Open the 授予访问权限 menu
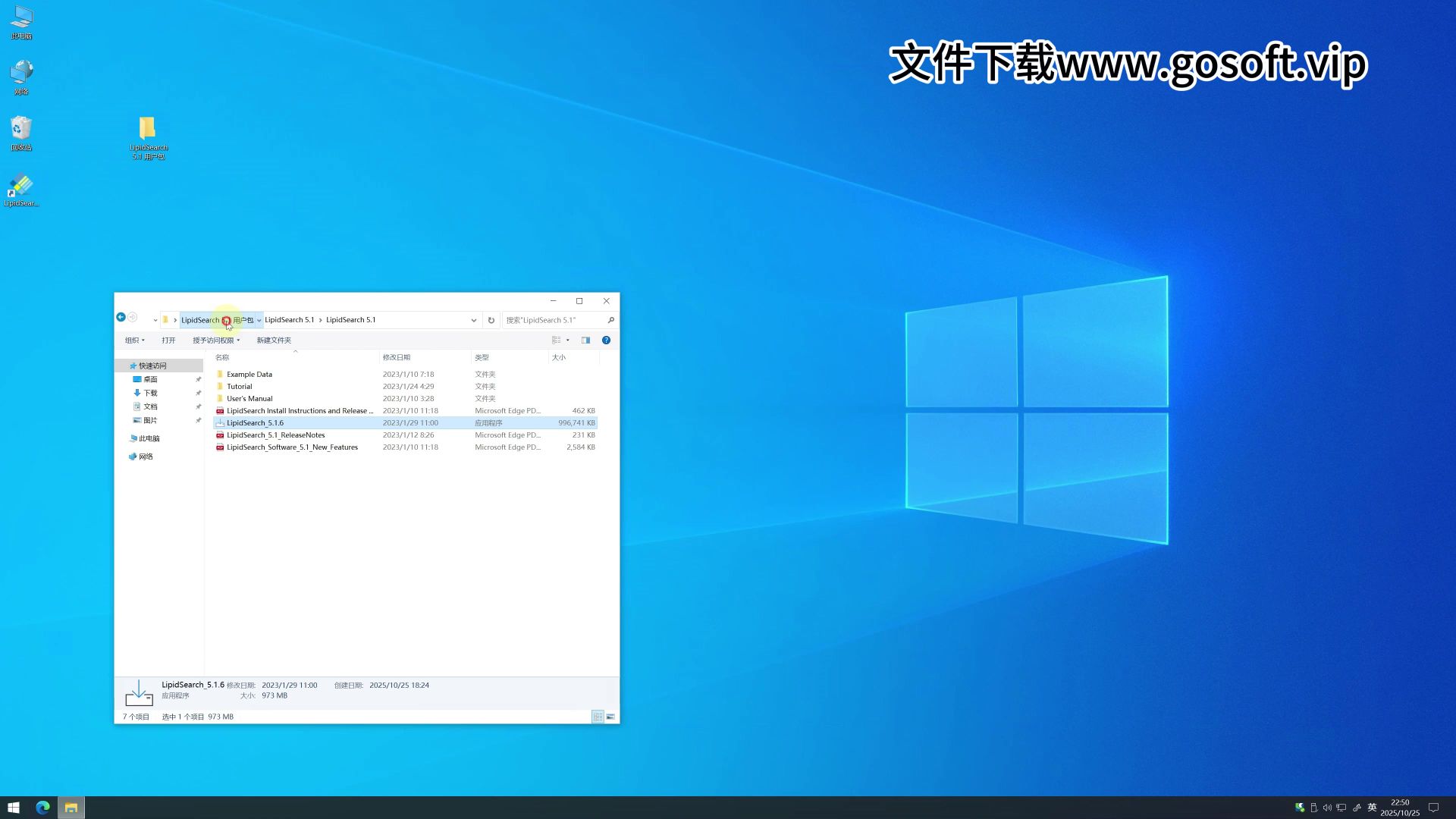 [x=215, y=340]
